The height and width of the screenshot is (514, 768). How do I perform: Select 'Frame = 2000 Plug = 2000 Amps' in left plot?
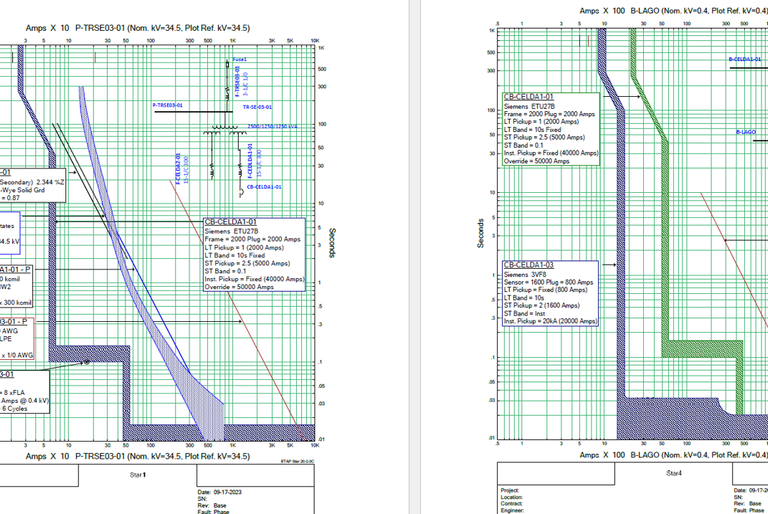[x=252, y=239]
